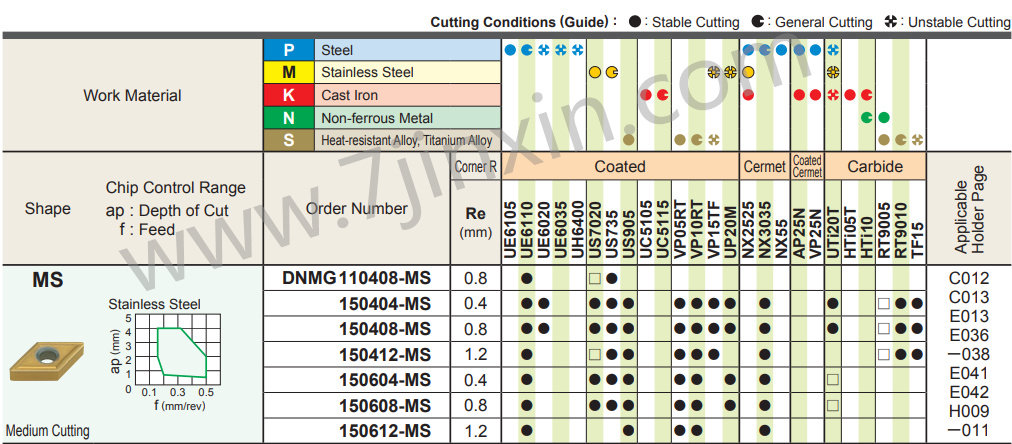Select the Cermet grade group header
The width and height of the screenshot is (1012, 444).
tap(764, 167)
